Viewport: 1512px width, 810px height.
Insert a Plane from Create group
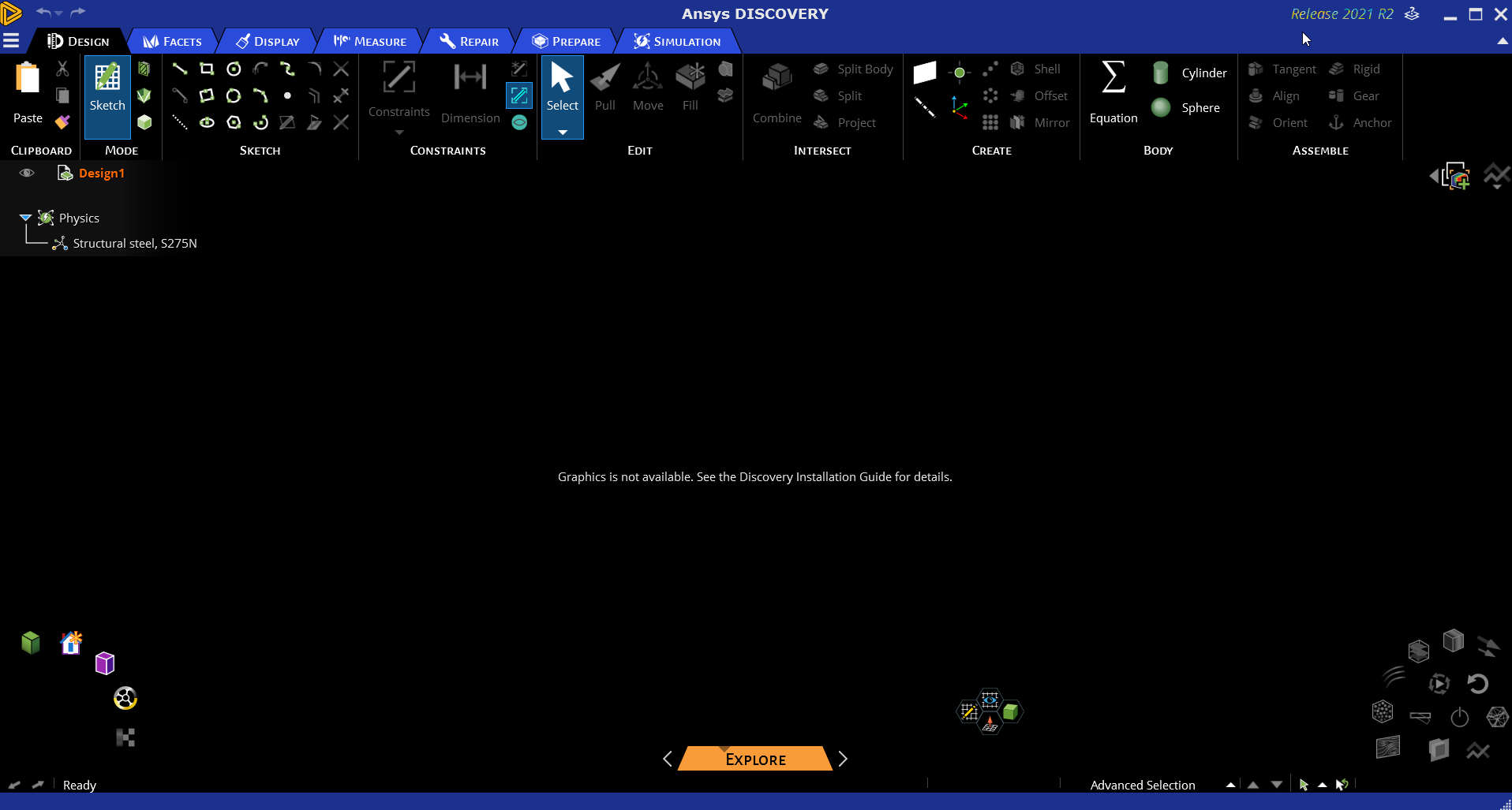(x=925, y=73)
